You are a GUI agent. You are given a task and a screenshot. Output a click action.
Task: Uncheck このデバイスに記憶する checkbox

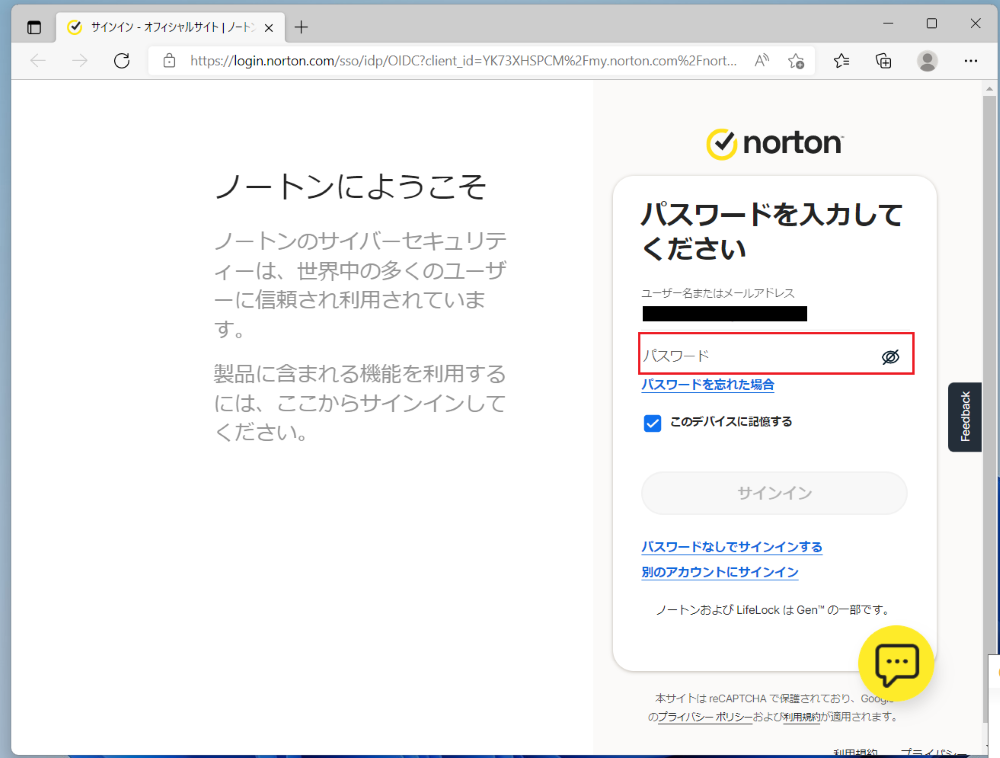pyautogui.click(x=652, y=423)
